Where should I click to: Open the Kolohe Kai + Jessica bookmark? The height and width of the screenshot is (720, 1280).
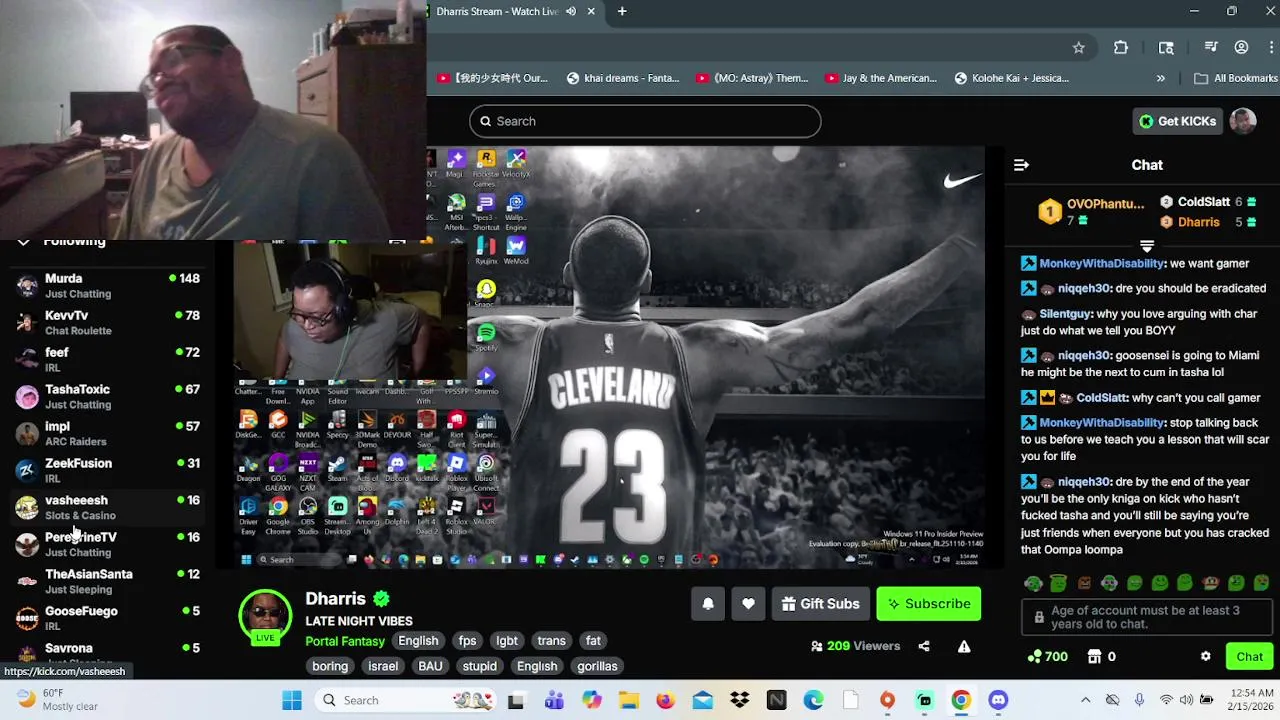[1011, 78]
